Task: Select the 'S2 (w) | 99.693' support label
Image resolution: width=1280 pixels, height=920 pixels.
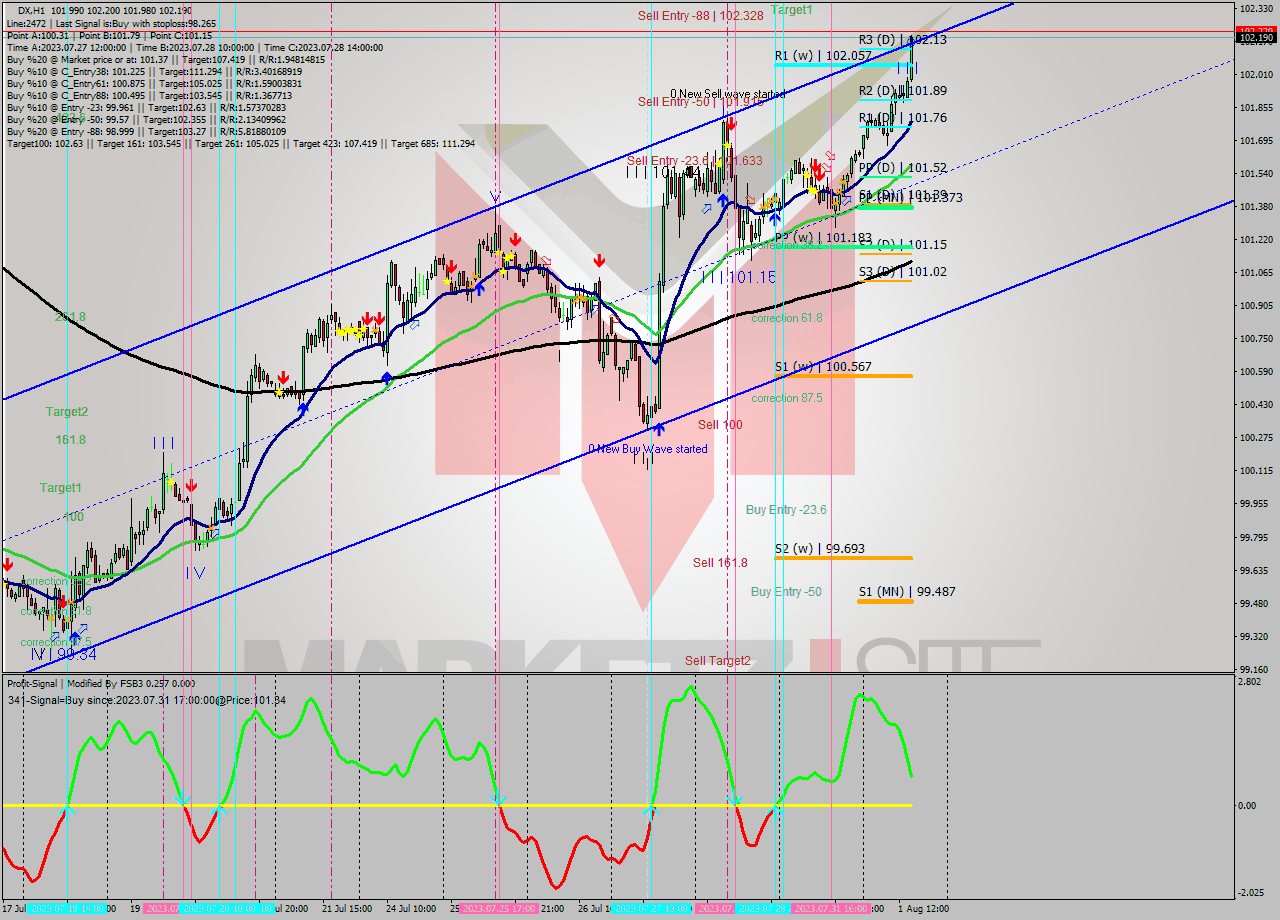Action: point(819,548)
